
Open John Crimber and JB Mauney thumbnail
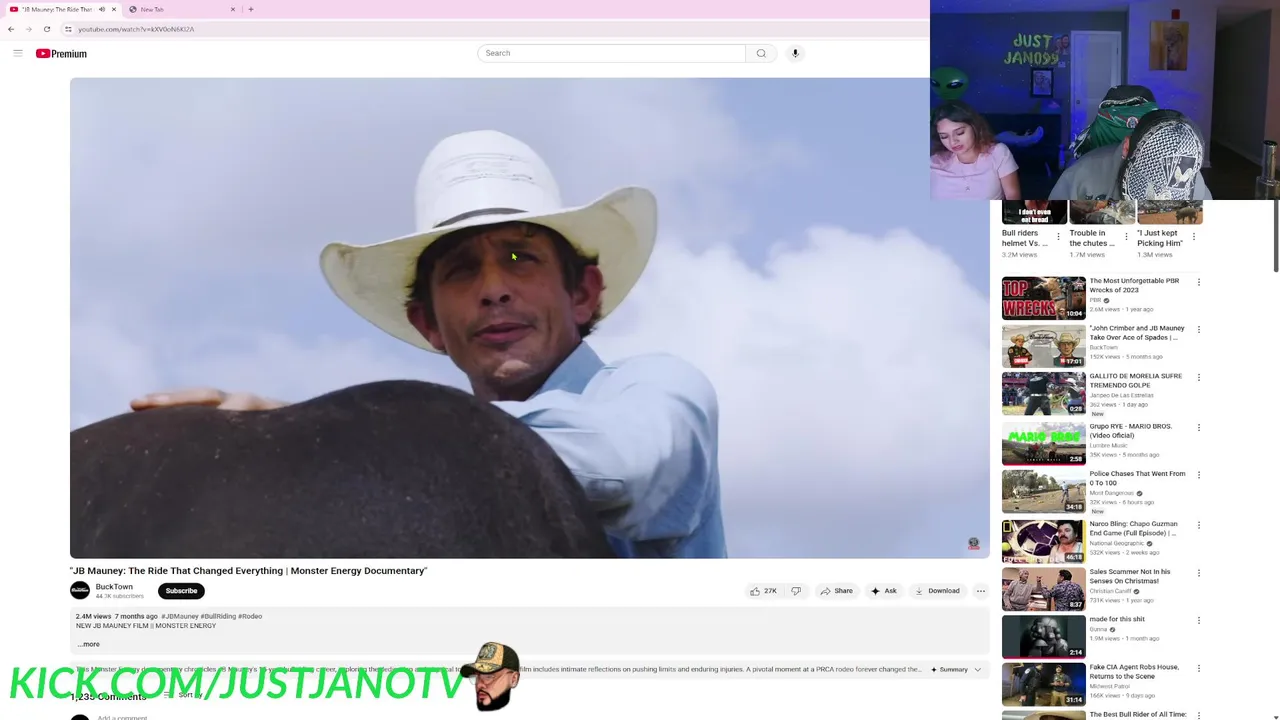point(1044,346)
